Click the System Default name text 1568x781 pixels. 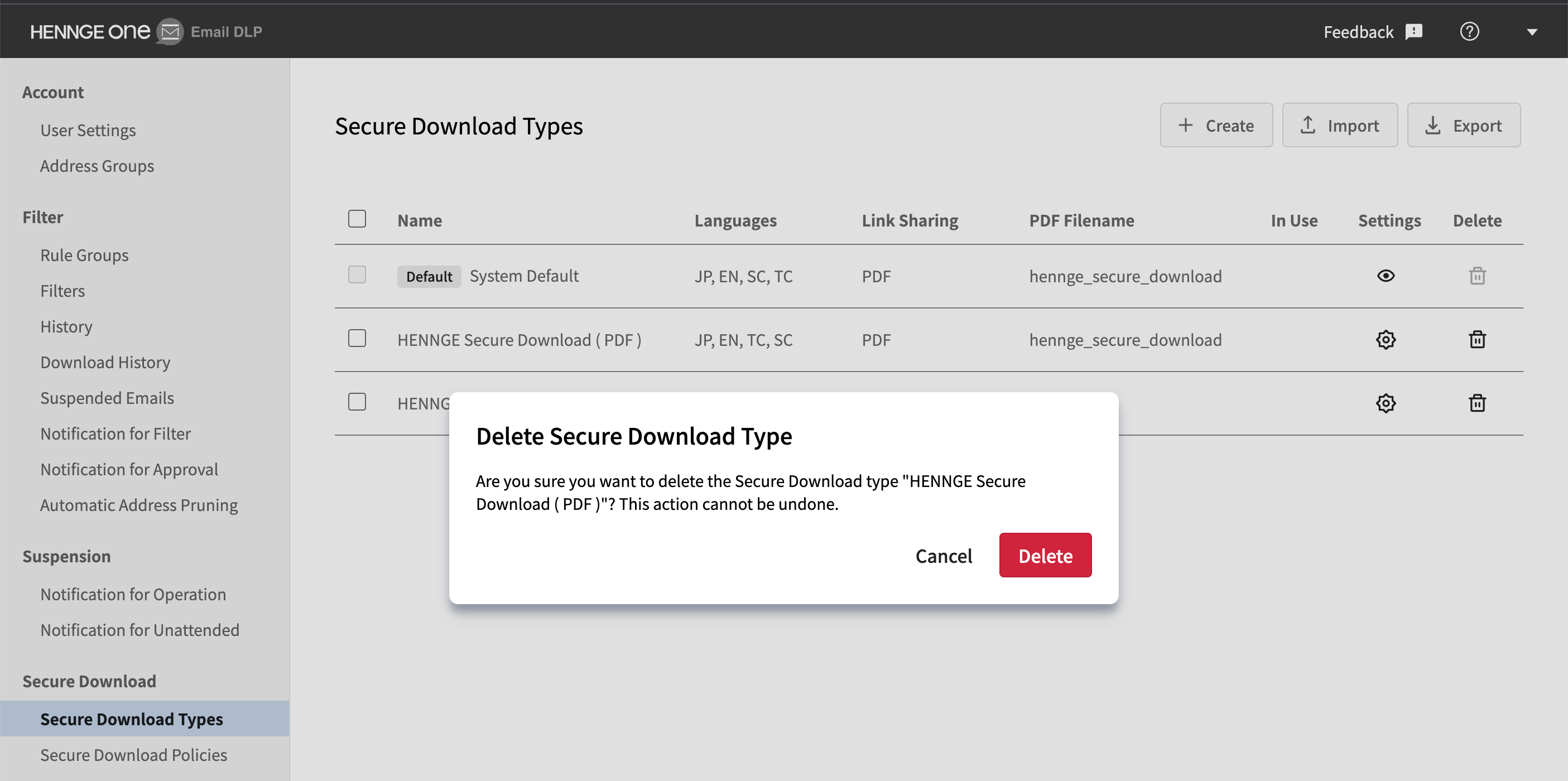524,276
